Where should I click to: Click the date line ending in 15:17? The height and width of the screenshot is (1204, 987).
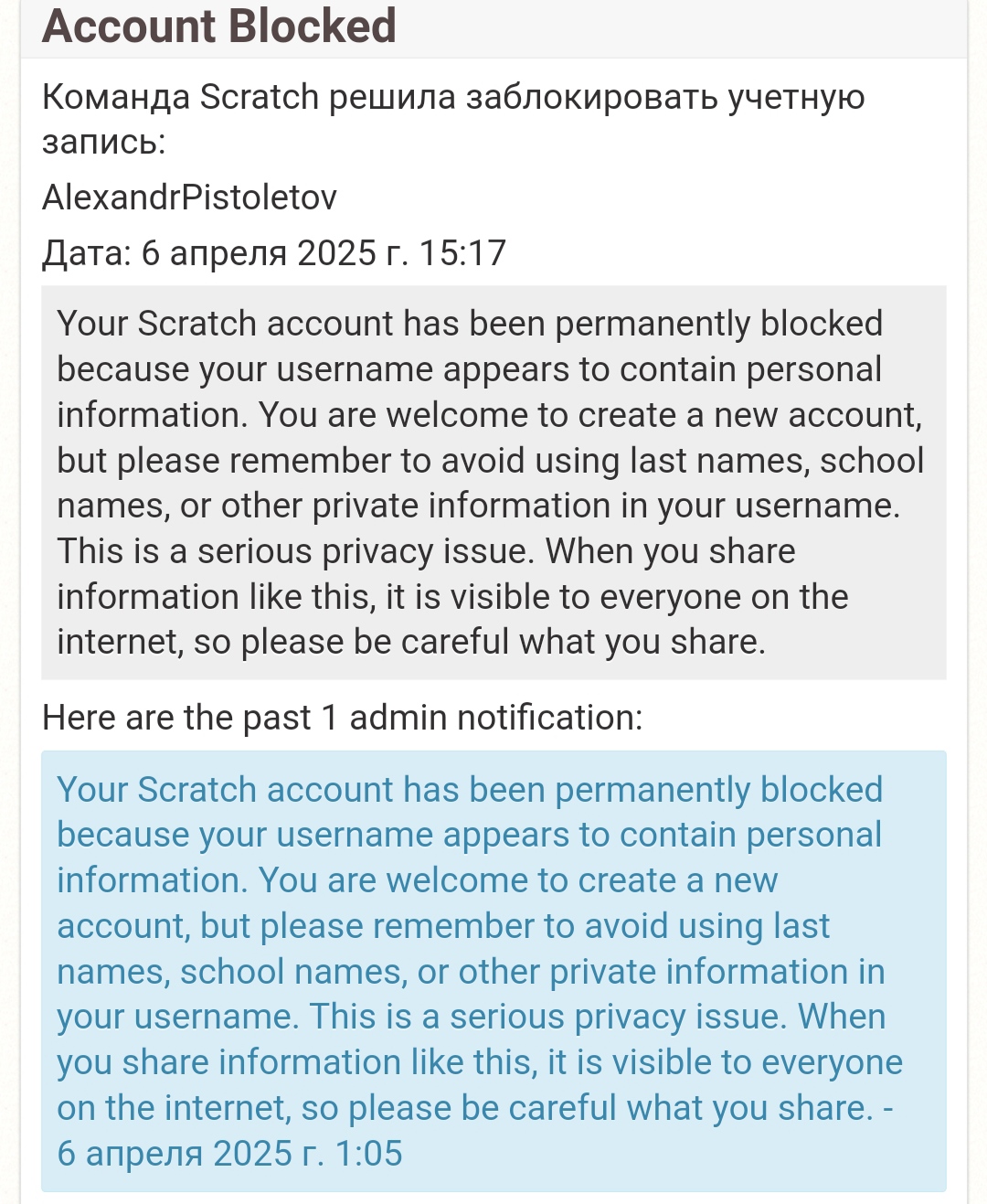coord(274,253)
